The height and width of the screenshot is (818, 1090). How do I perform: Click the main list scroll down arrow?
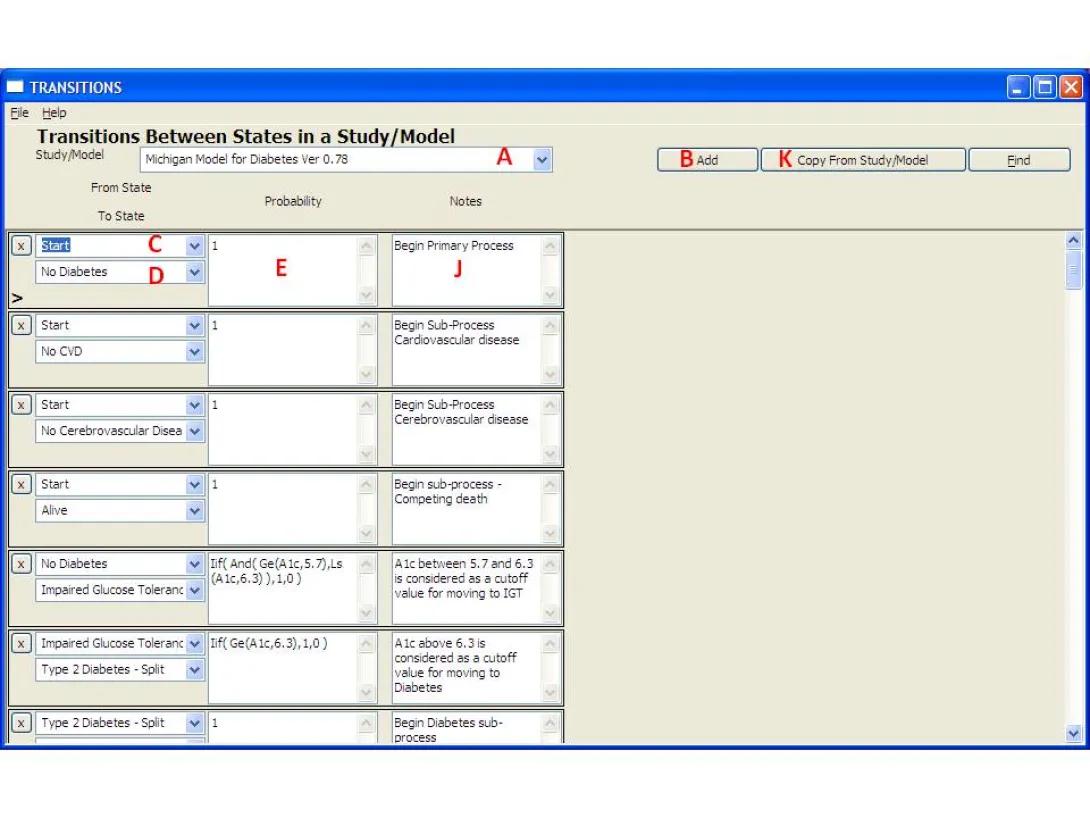pos(1073,733)
